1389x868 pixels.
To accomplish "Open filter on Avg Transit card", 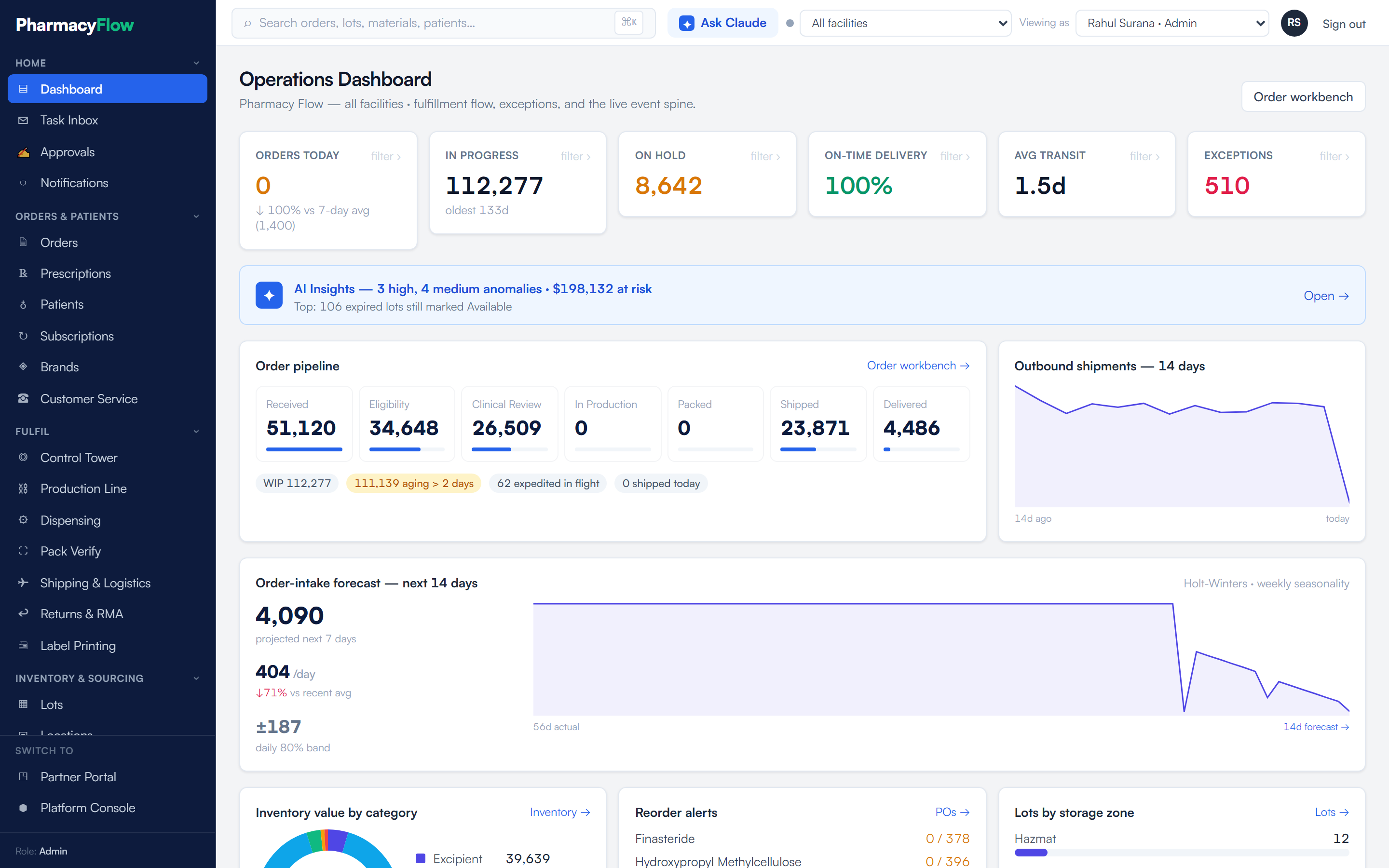I will (1144, 156).
